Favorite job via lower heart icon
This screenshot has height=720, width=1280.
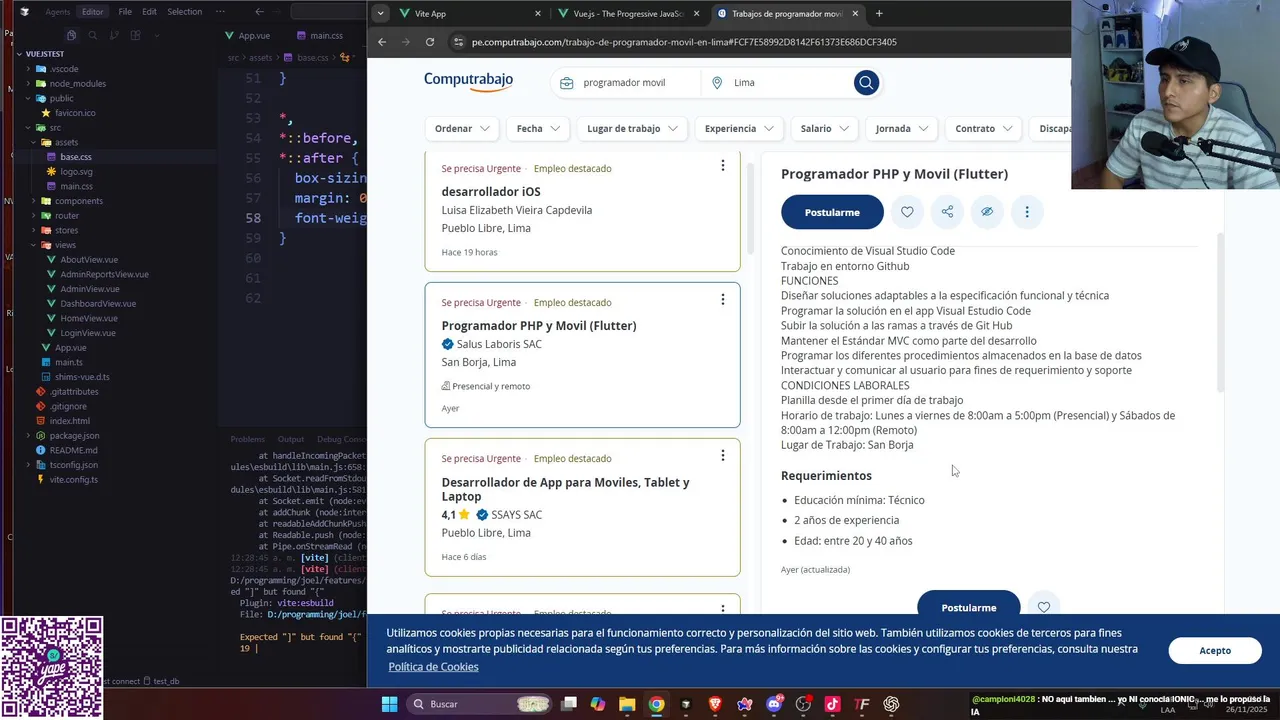tap(1044, 607)
